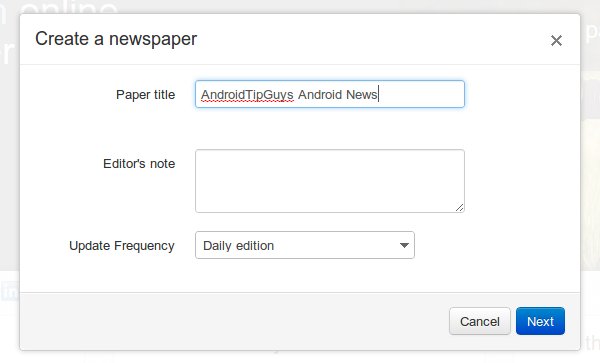Focus the Editor's note text area

tap(330, 181)
